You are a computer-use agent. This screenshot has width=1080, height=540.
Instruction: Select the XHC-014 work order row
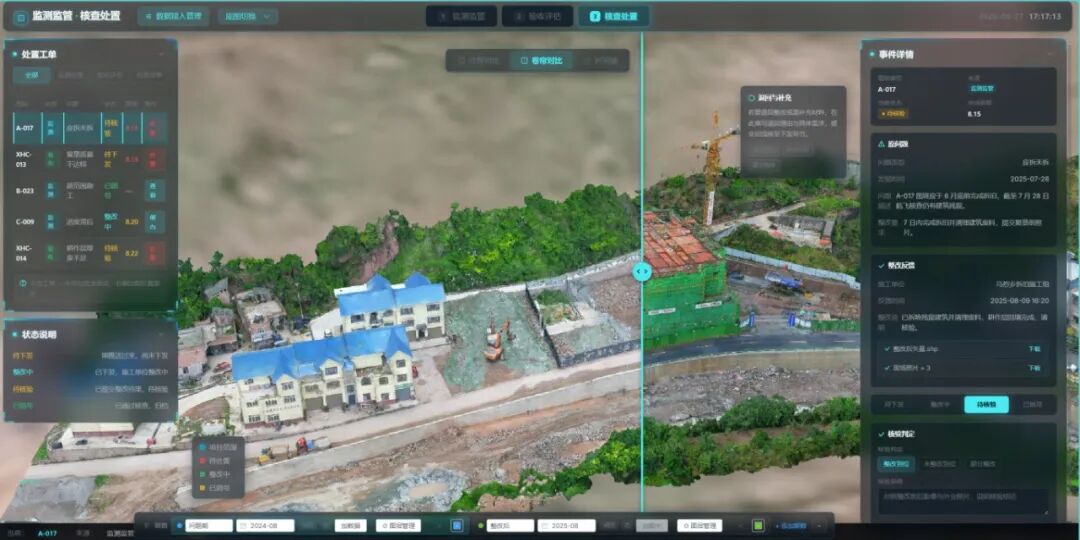click(x=90, y=253)
